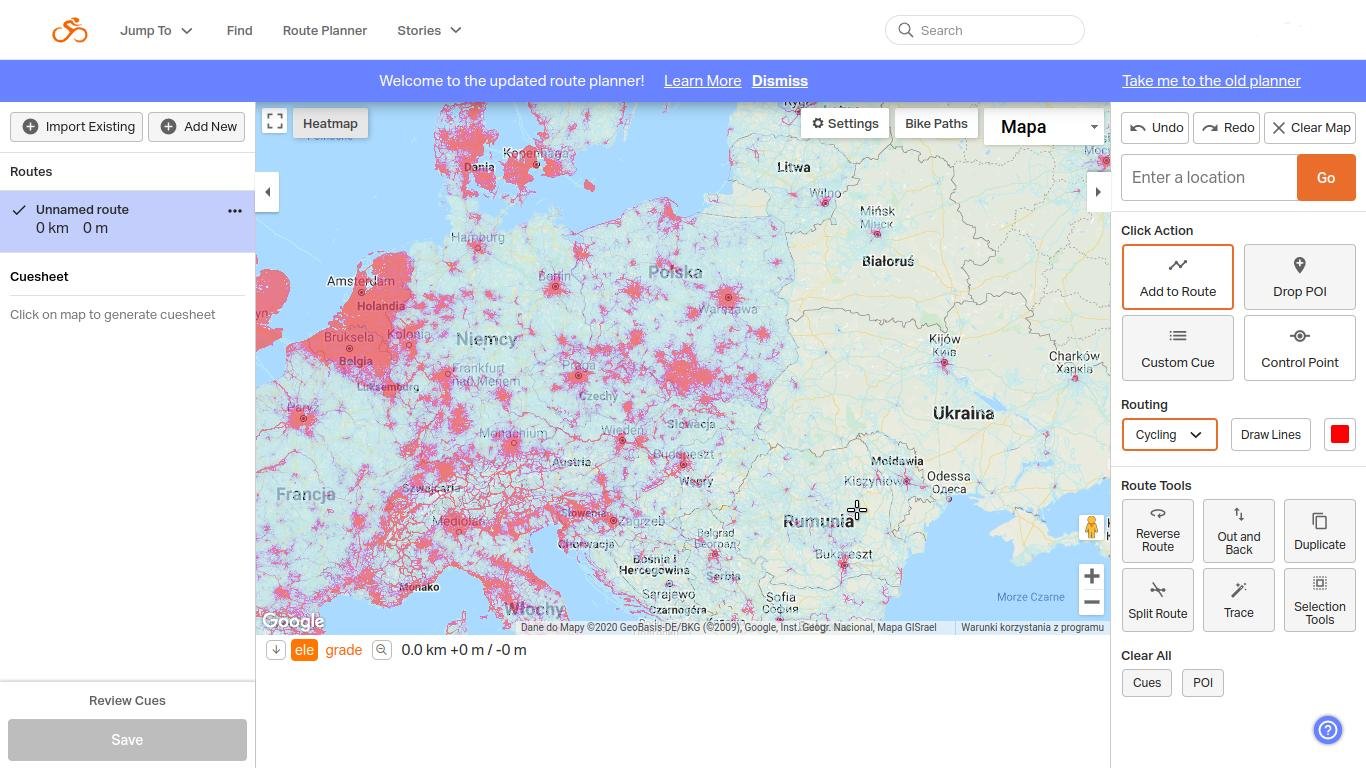
Task: Select the Trace tool
Action: tap(1238, 600)
